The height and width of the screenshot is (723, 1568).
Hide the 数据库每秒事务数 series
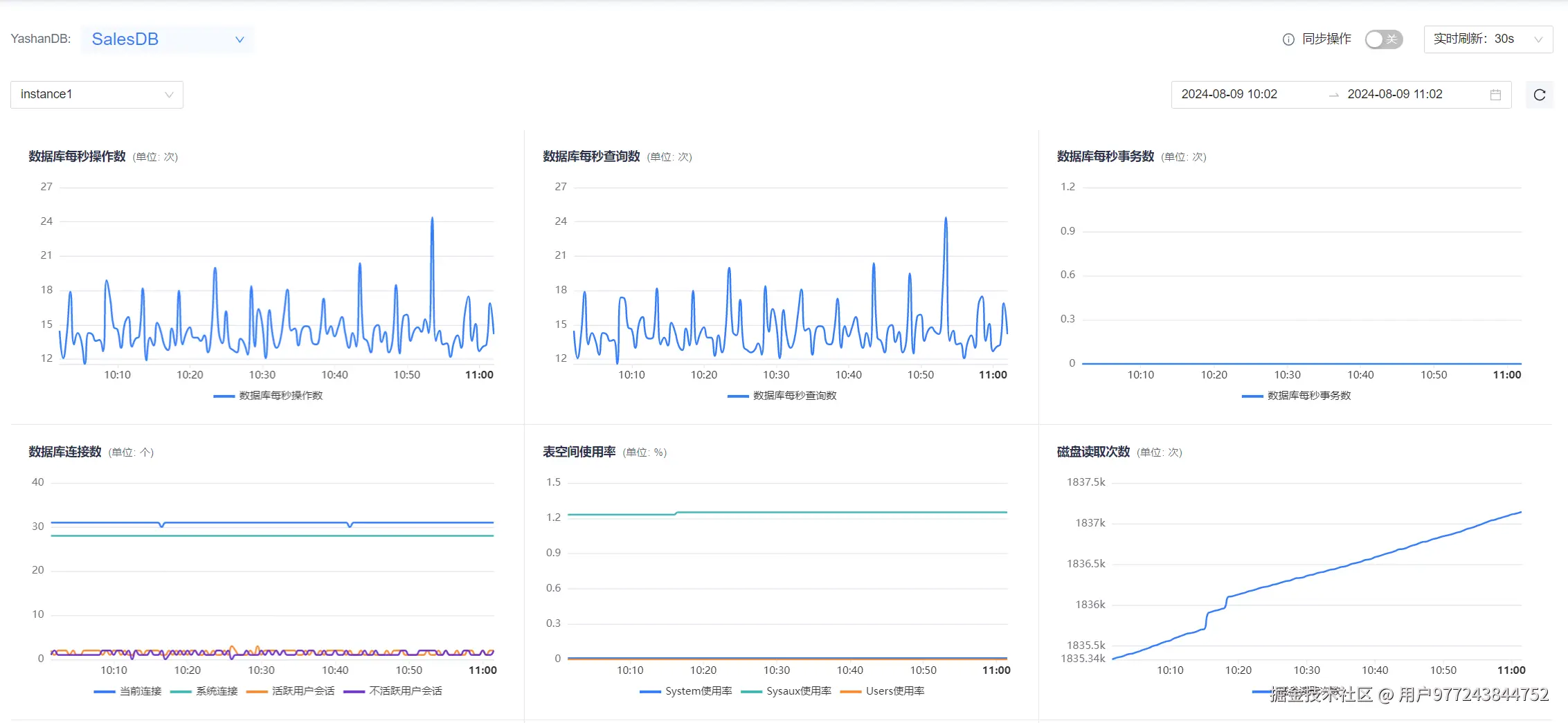point(1297,396)
